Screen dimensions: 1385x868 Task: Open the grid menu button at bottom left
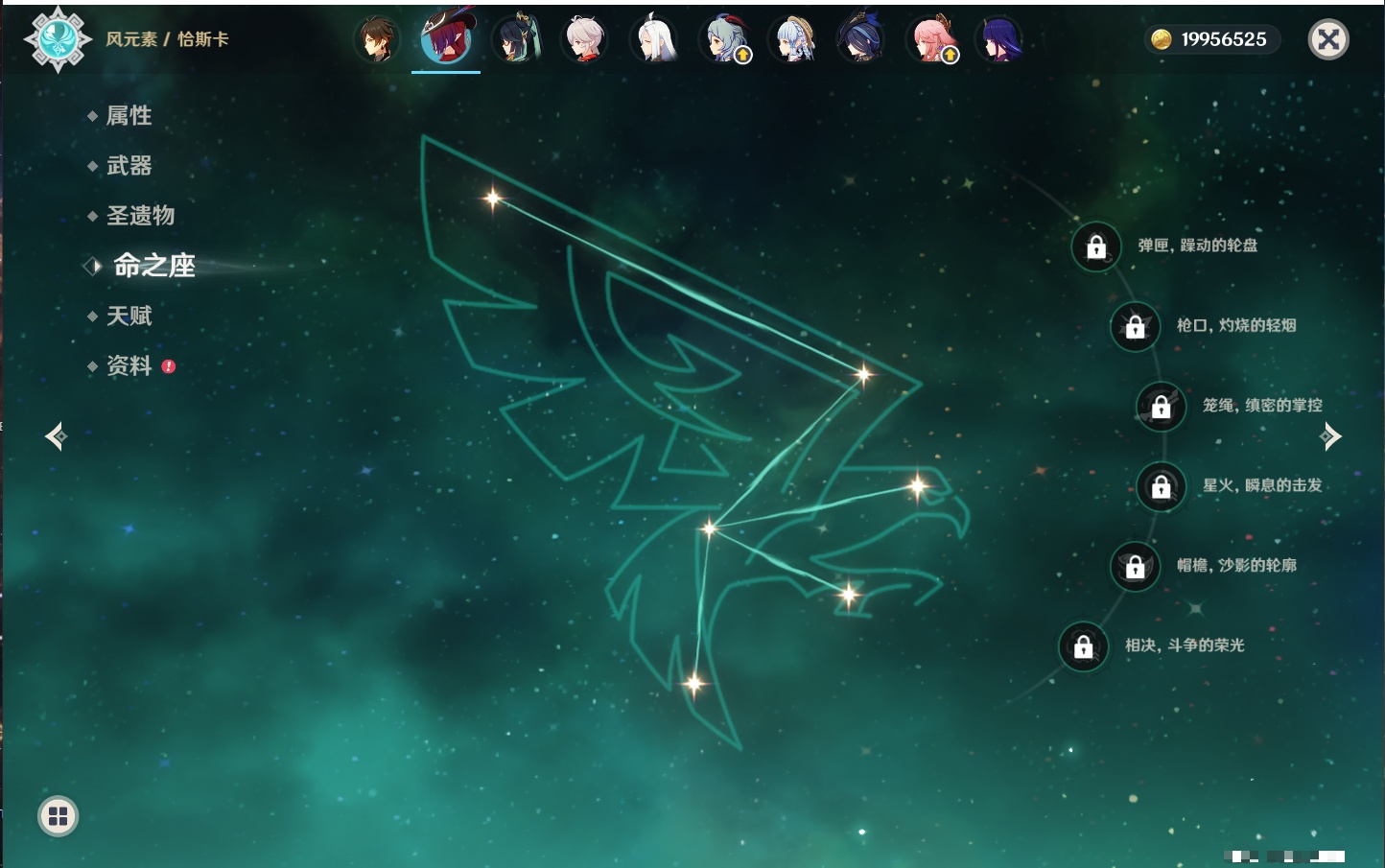pyautogui.click(x=58, y=816)
